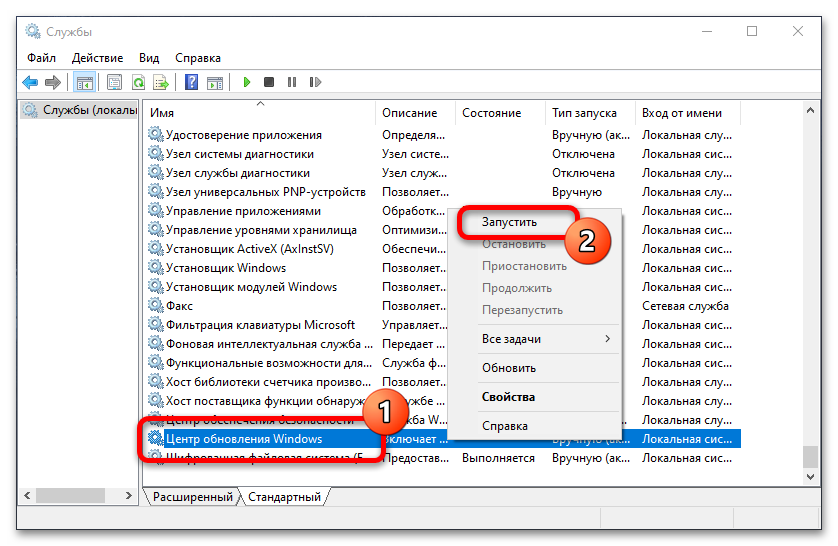Select the Узел службы диагностики service
The height and width of the screenshot is (546, 838).
237,173
